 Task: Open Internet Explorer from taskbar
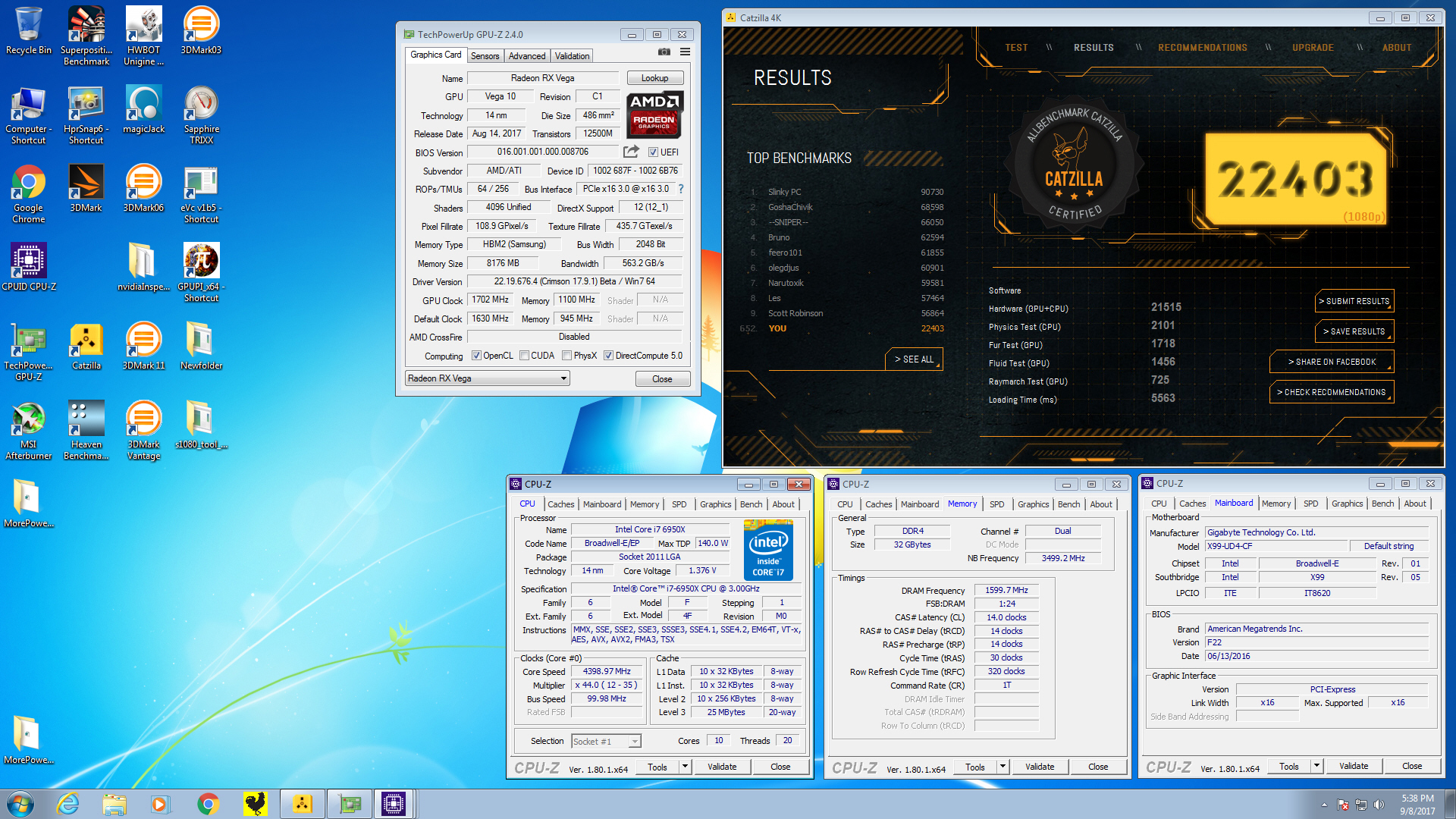pyautogui.click(x=68, y=804)
